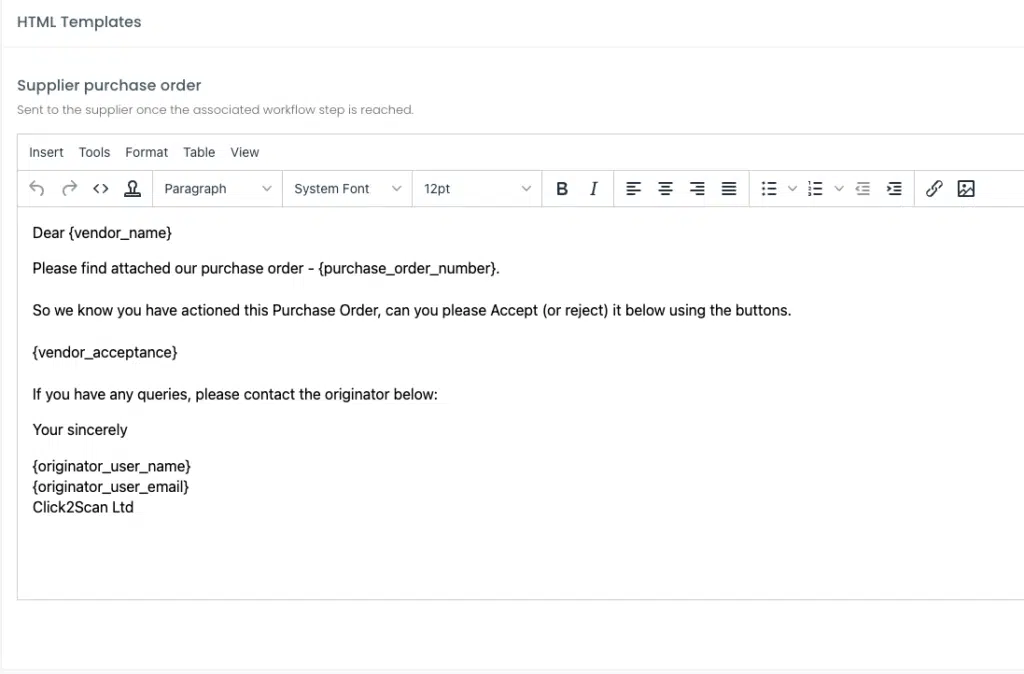Open the Insert menu
This screenshot has height=674, width=1024.
point(46,152)
